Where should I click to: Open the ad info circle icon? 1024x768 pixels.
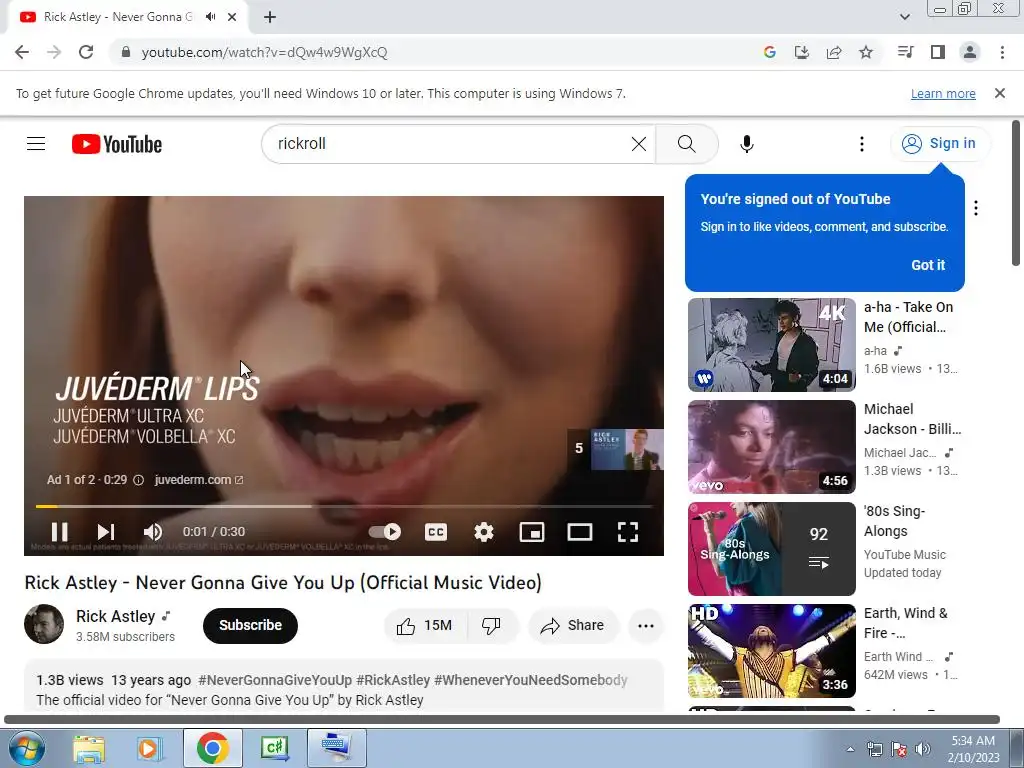pos(138,480)
